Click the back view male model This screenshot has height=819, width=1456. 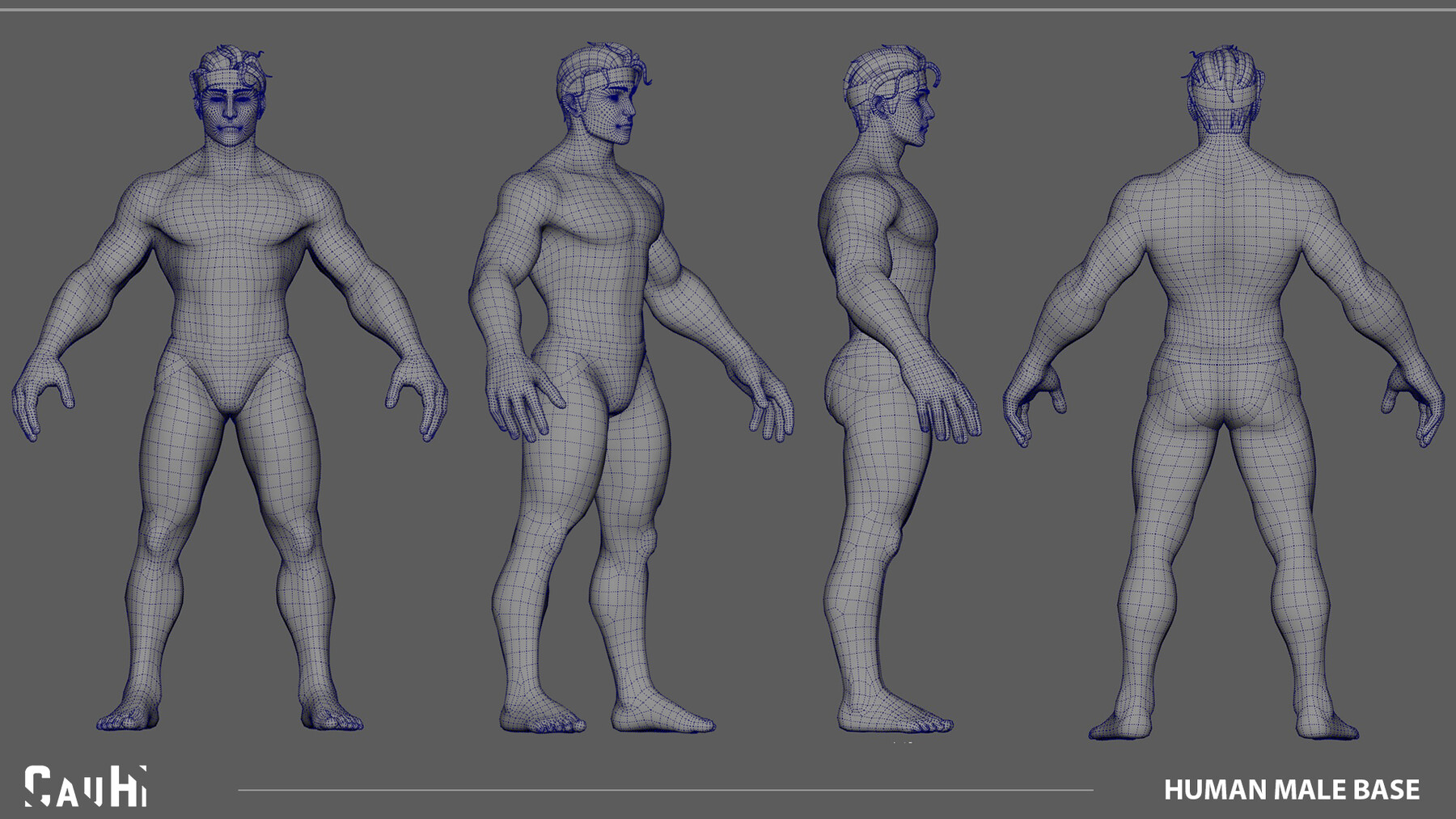pos(1224,392)
